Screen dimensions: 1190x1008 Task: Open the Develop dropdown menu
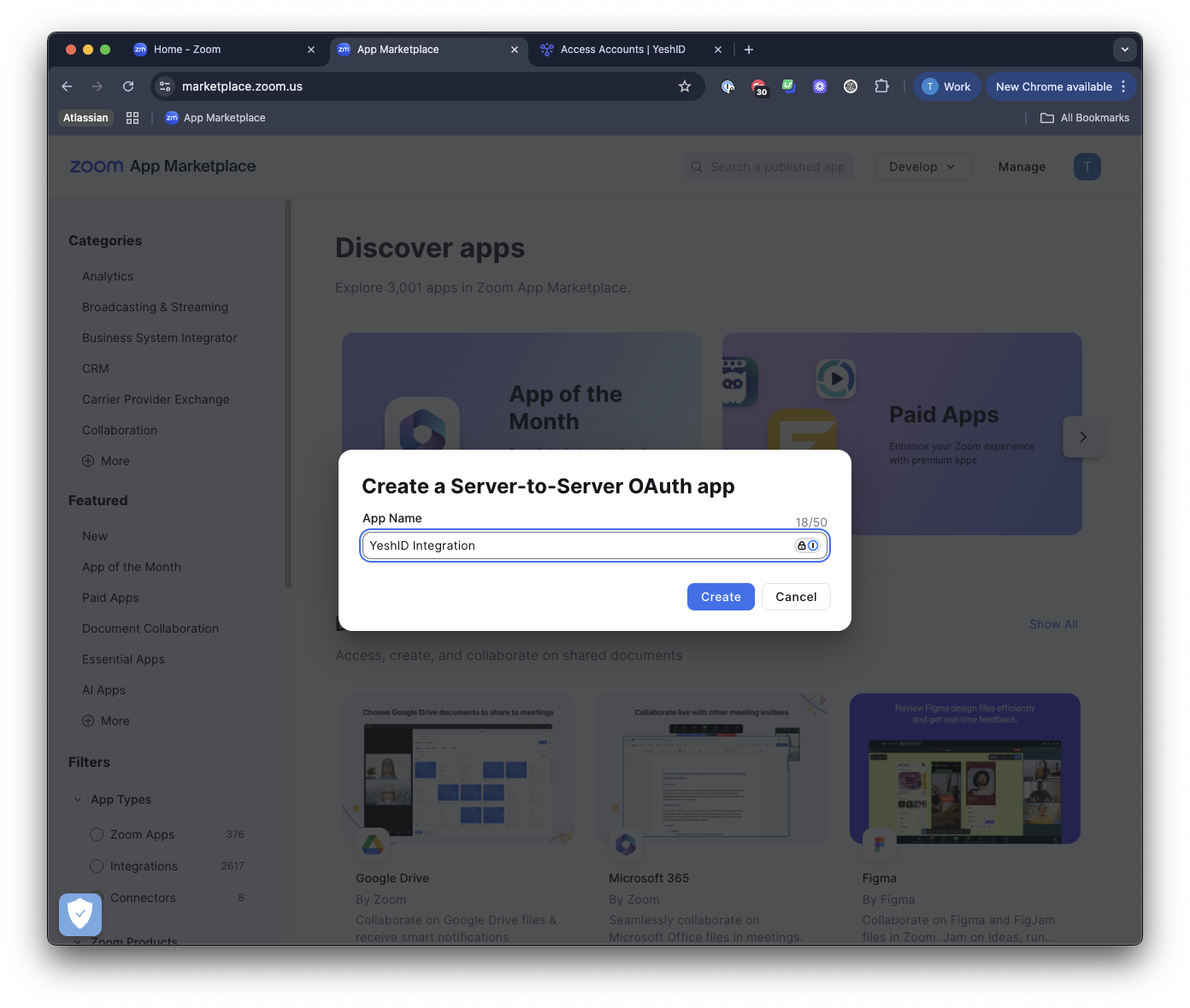click(922, 167)
